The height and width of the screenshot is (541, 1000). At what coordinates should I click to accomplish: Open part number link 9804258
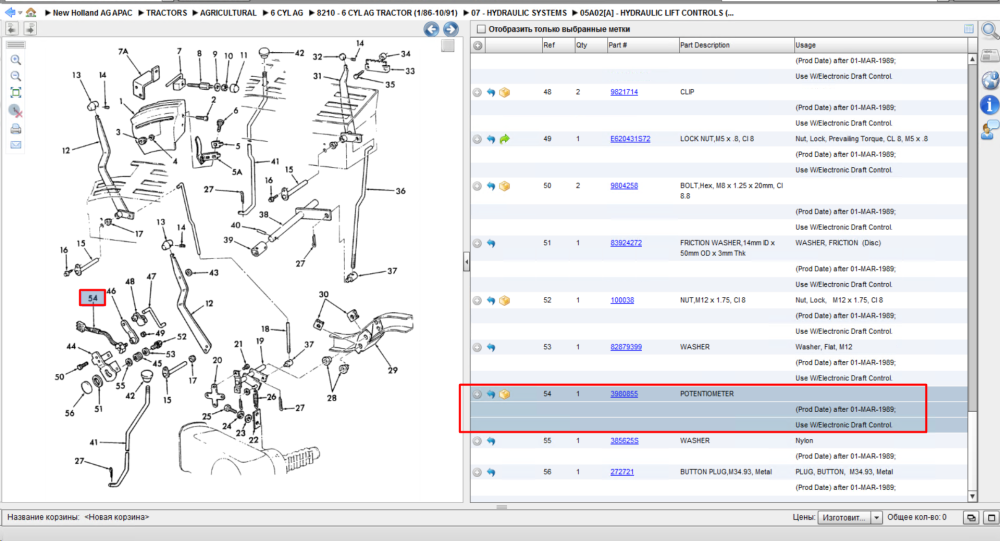pos(624,186)
